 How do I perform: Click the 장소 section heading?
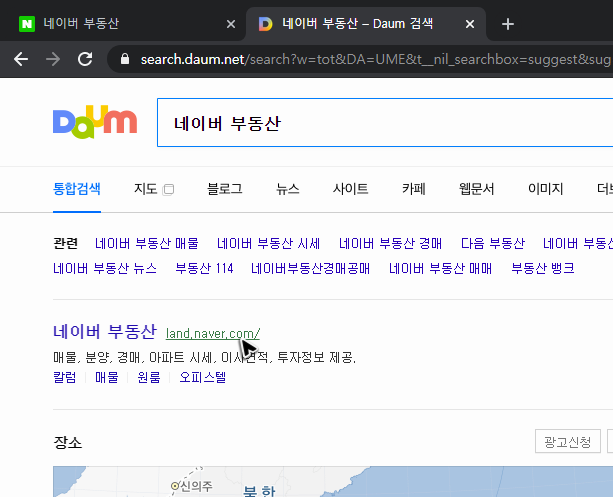(68, 442)
